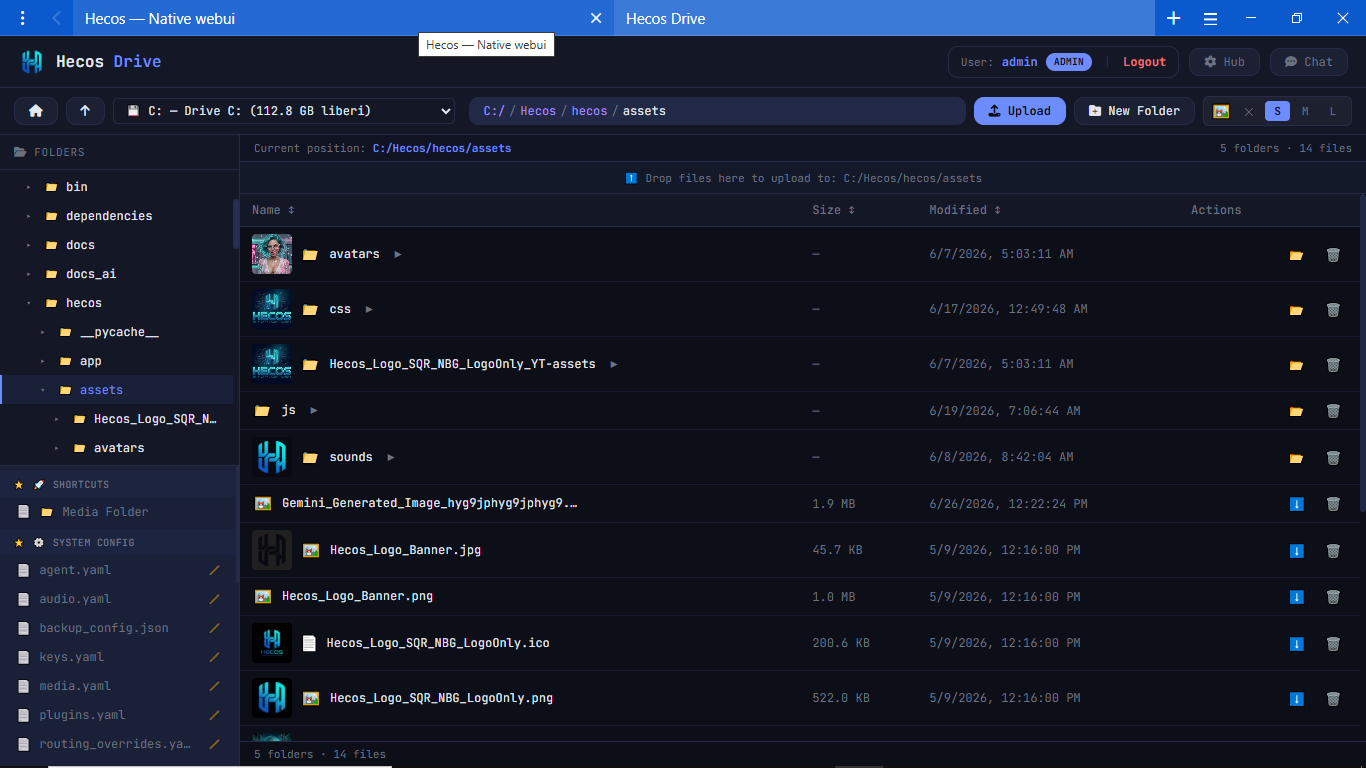Screen dimensions: 1366x768
Task: Open the Chat page
Action: 1308,62
